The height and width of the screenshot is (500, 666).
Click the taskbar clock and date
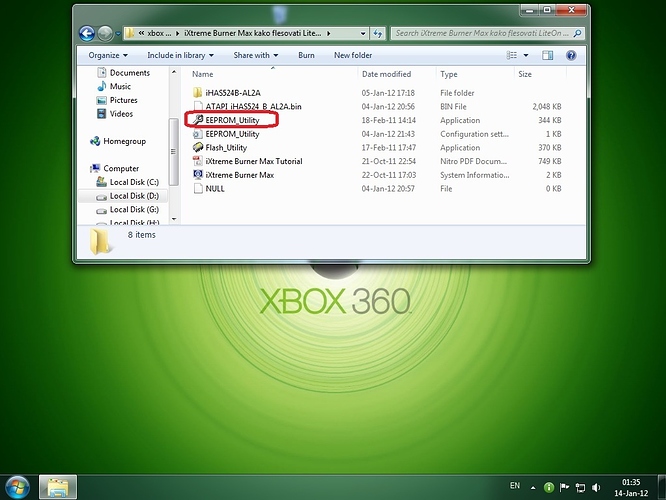coord(631,487)
